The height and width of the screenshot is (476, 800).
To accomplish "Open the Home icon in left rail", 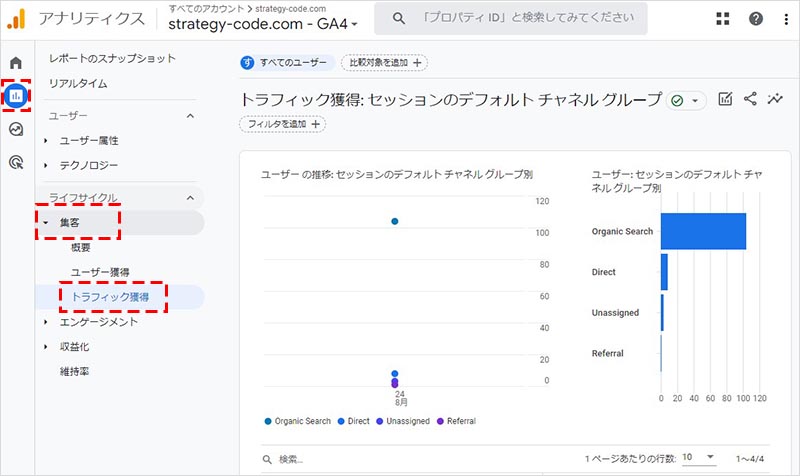I will 16,64.
